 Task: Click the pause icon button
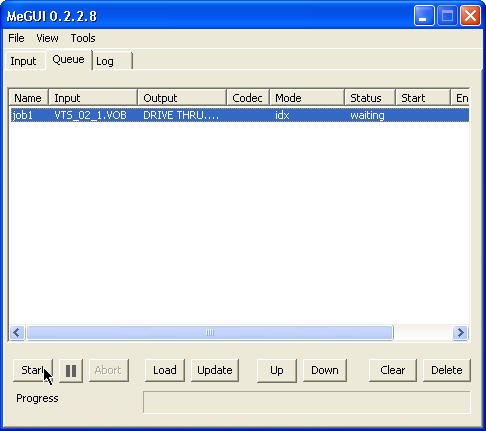tap(71, 370)
